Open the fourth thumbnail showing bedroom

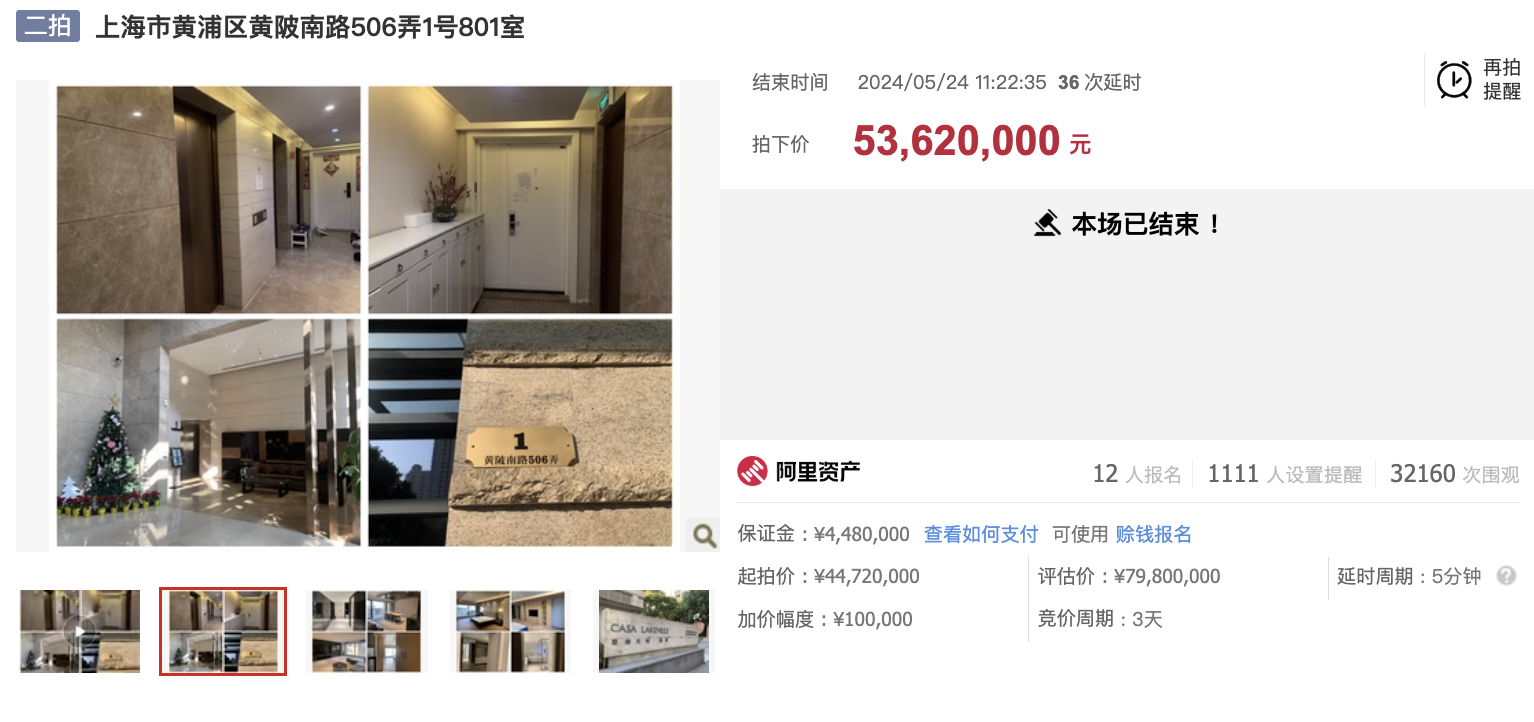(x=509, y=631)
